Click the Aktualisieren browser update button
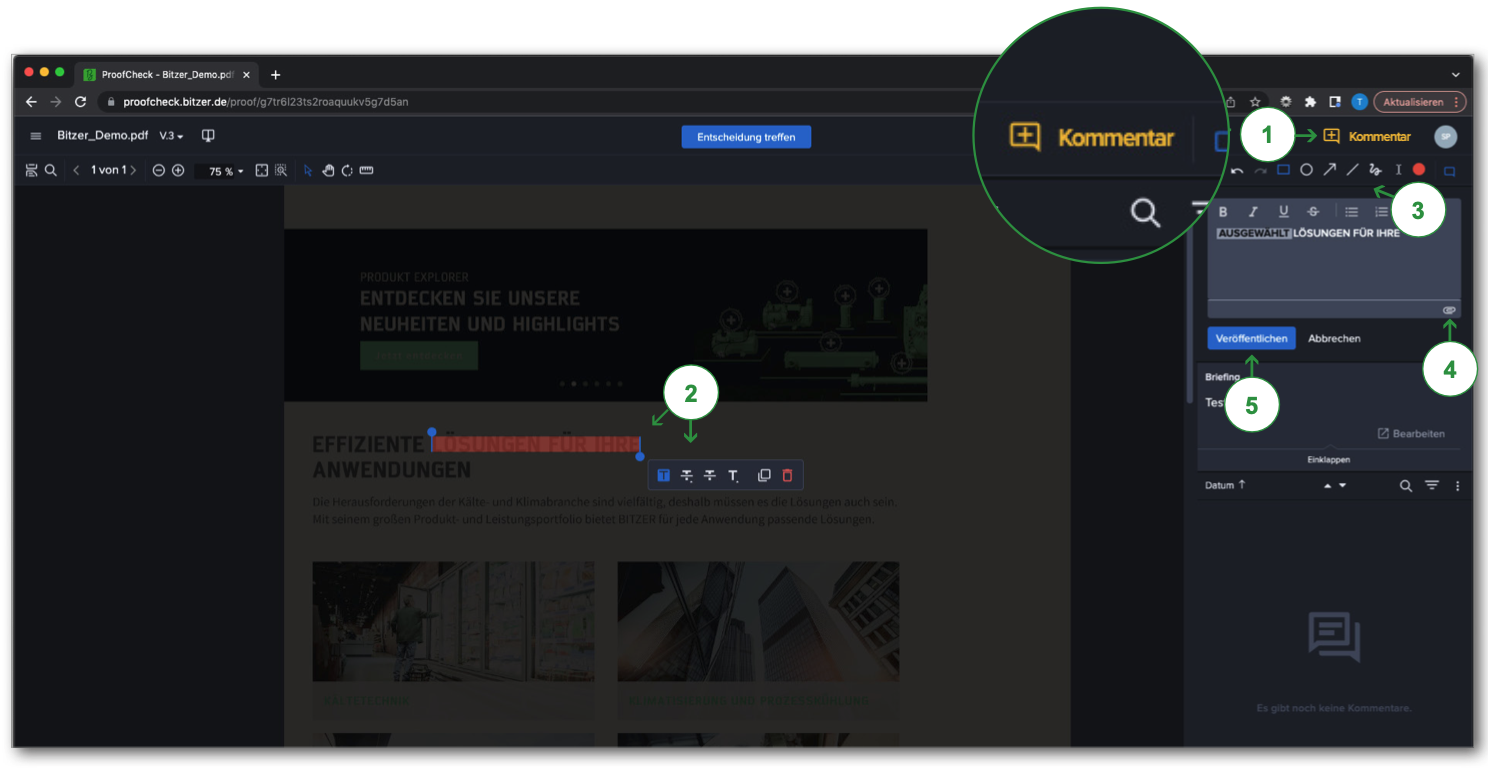Viewport: 1488px width, 770px height. pos(1419,102)
